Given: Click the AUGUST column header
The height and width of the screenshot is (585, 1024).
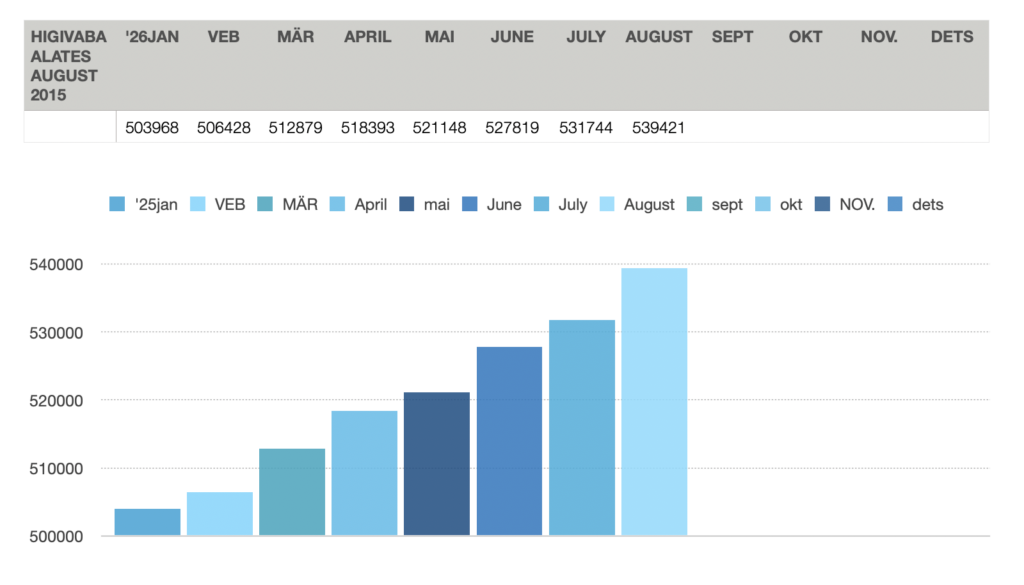Looking at the screenshot, I should pos(658,37).
